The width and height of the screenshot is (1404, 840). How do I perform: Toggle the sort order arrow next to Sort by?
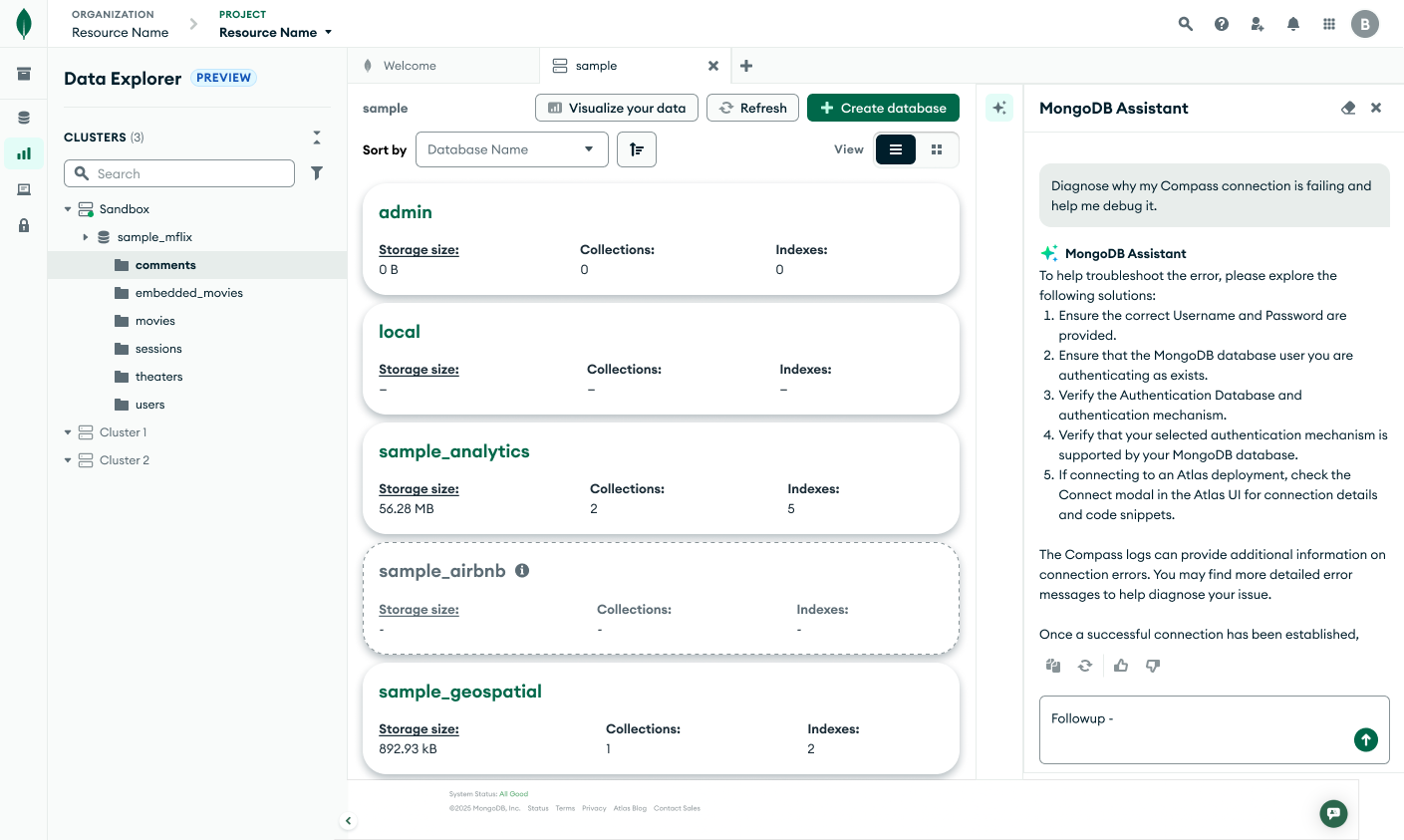tap(636, 148)
